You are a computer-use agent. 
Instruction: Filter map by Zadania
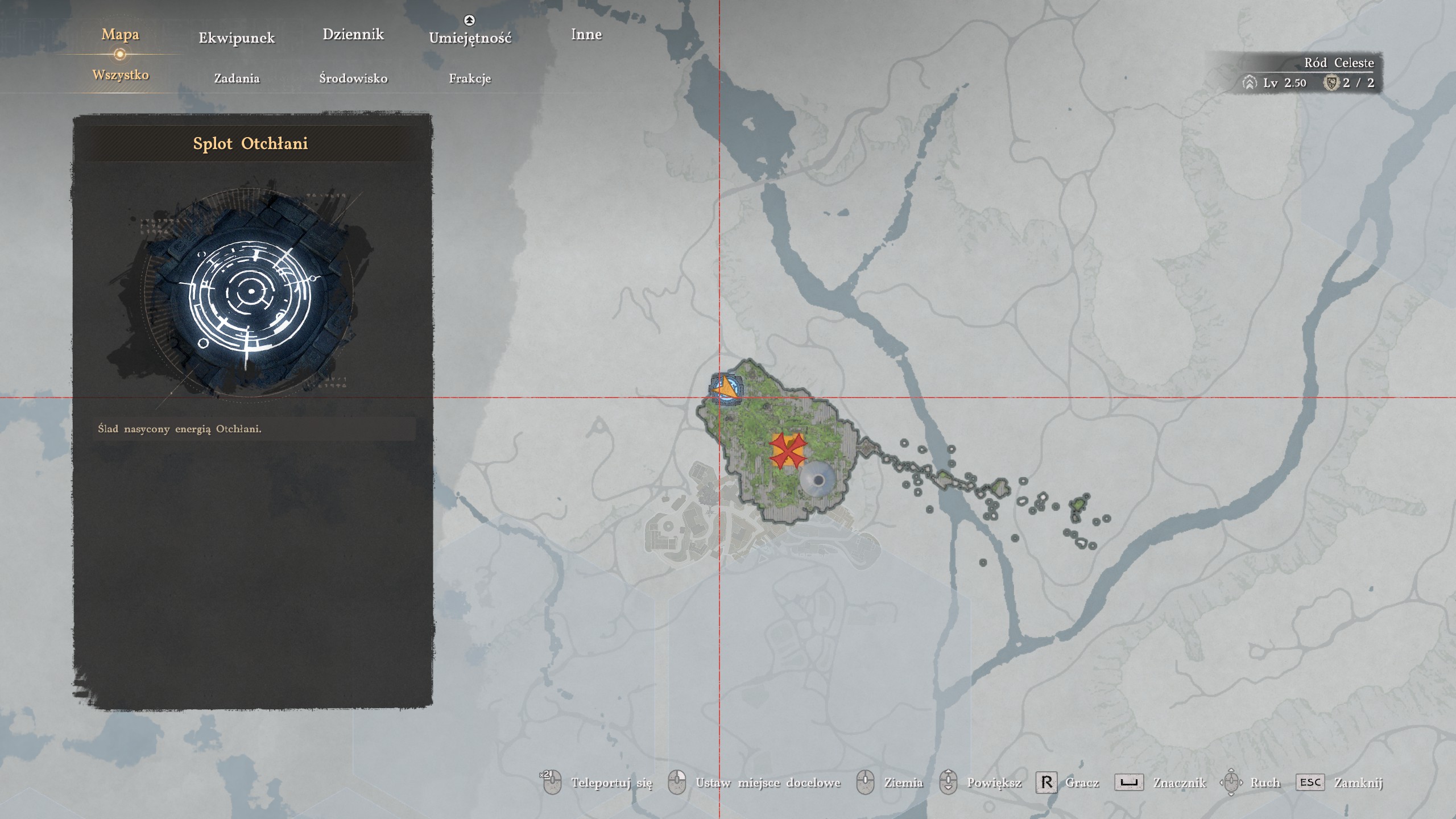coord(237,78)
